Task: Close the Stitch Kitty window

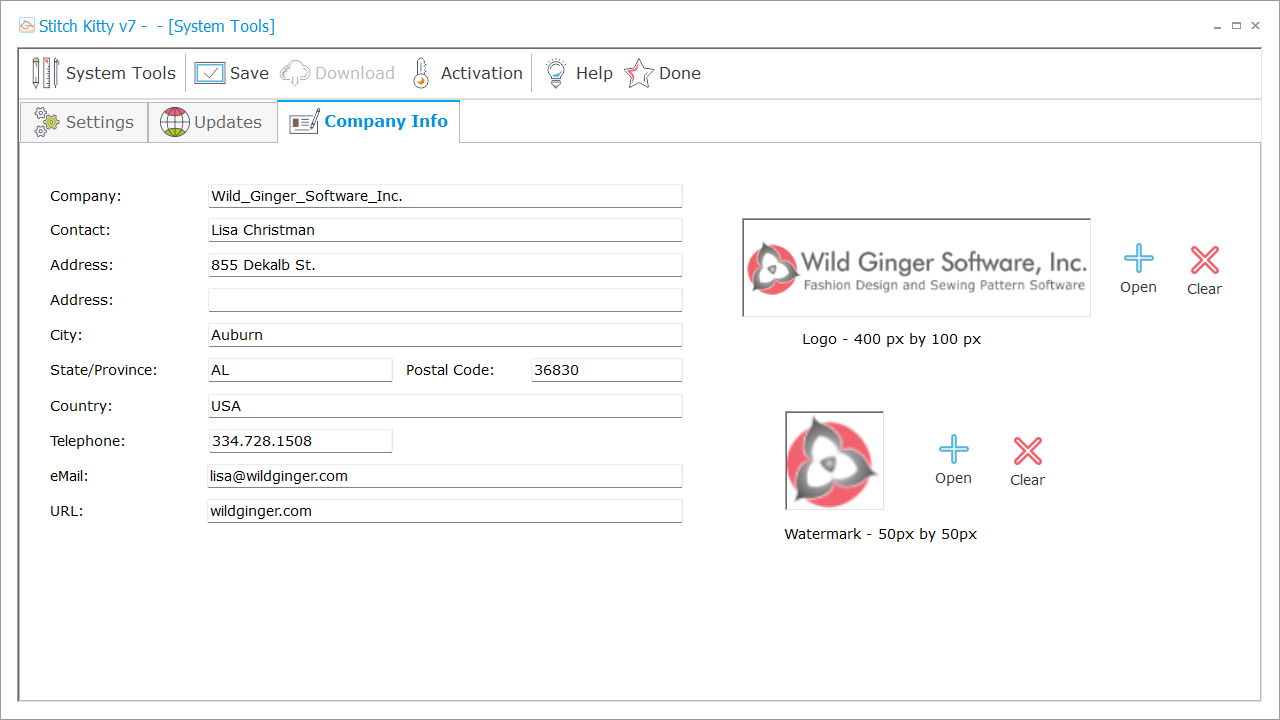Action: (x=1256, y=26)
